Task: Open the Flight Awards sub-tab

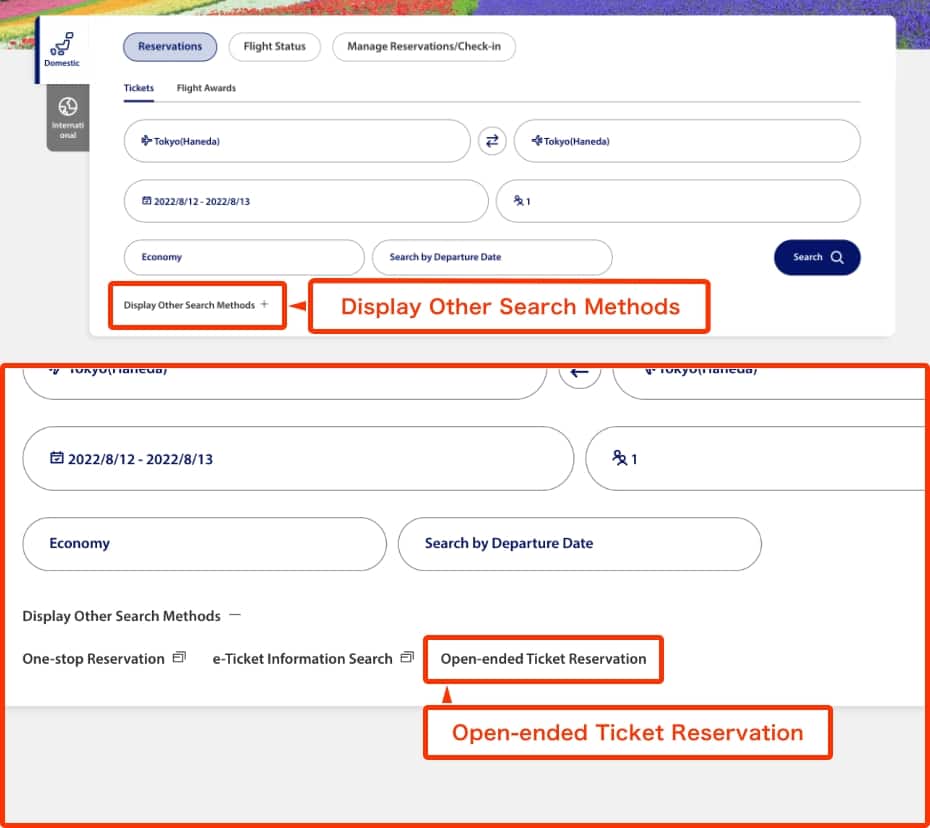Action: point(206,88)
